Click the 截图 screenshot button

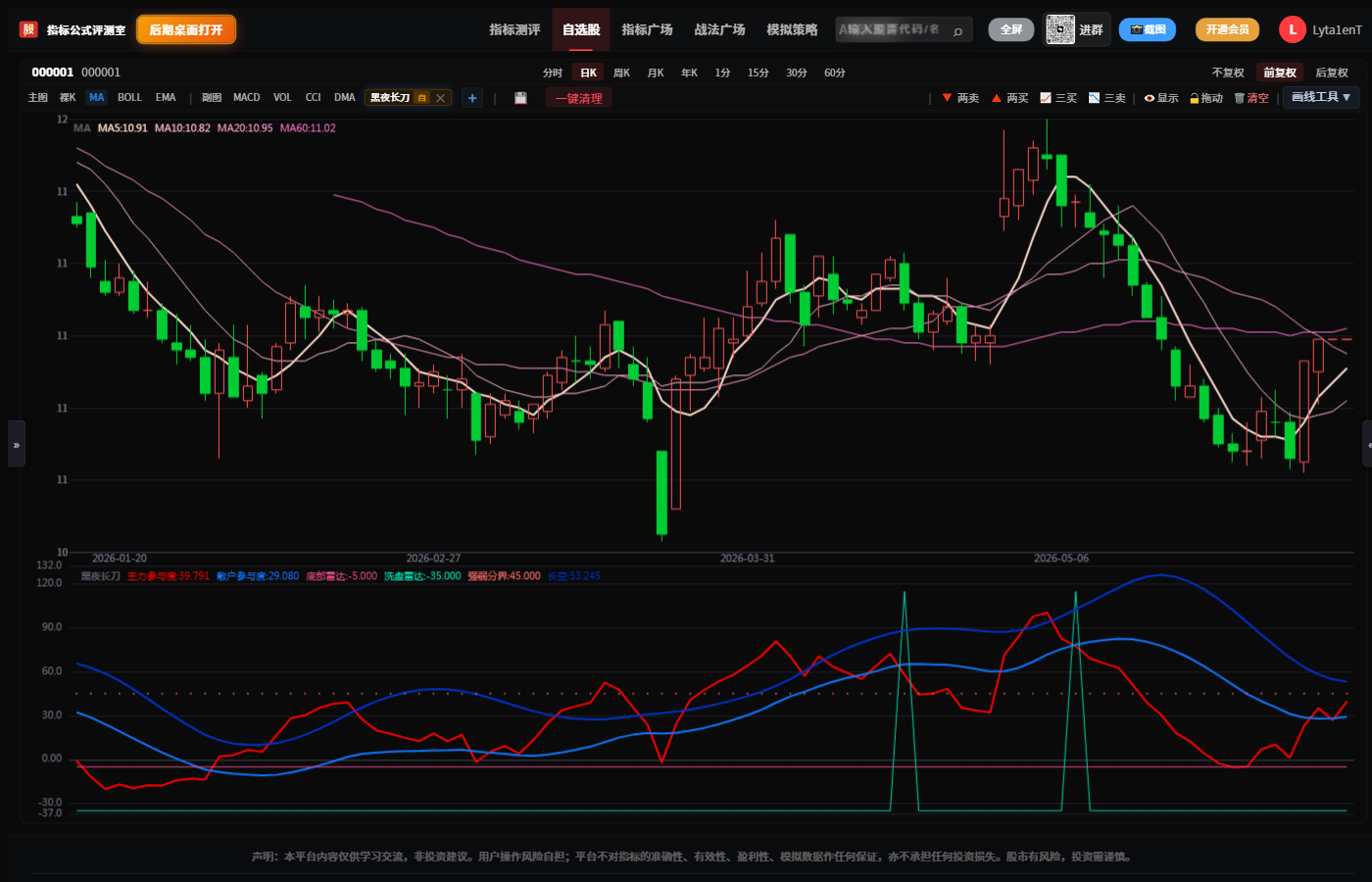coord(1148,29)
